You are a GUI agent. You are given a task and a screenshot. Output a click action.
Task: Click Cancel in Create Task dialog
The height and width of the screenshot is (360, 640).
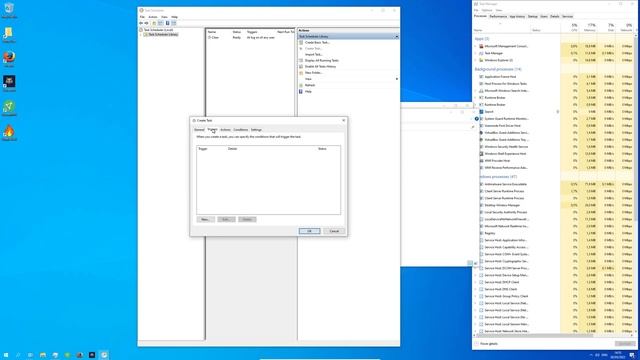point(334,231)
